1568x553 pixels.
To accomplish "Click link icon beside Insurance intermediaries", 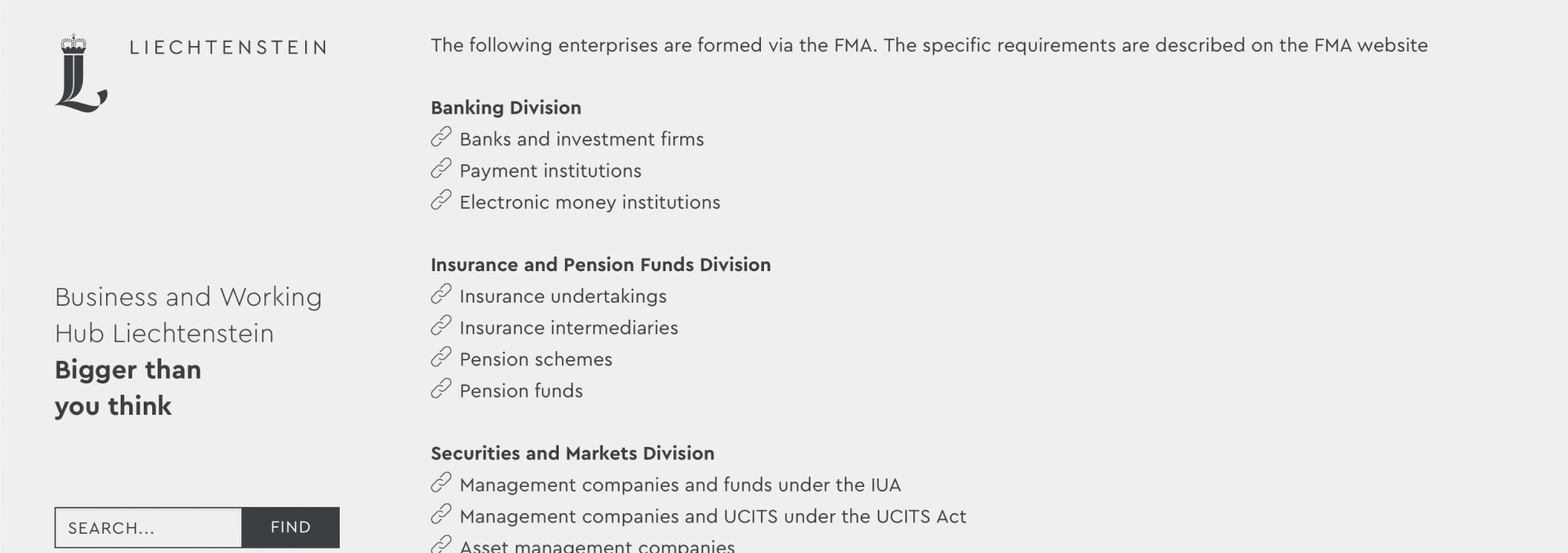I will point(441,326).
